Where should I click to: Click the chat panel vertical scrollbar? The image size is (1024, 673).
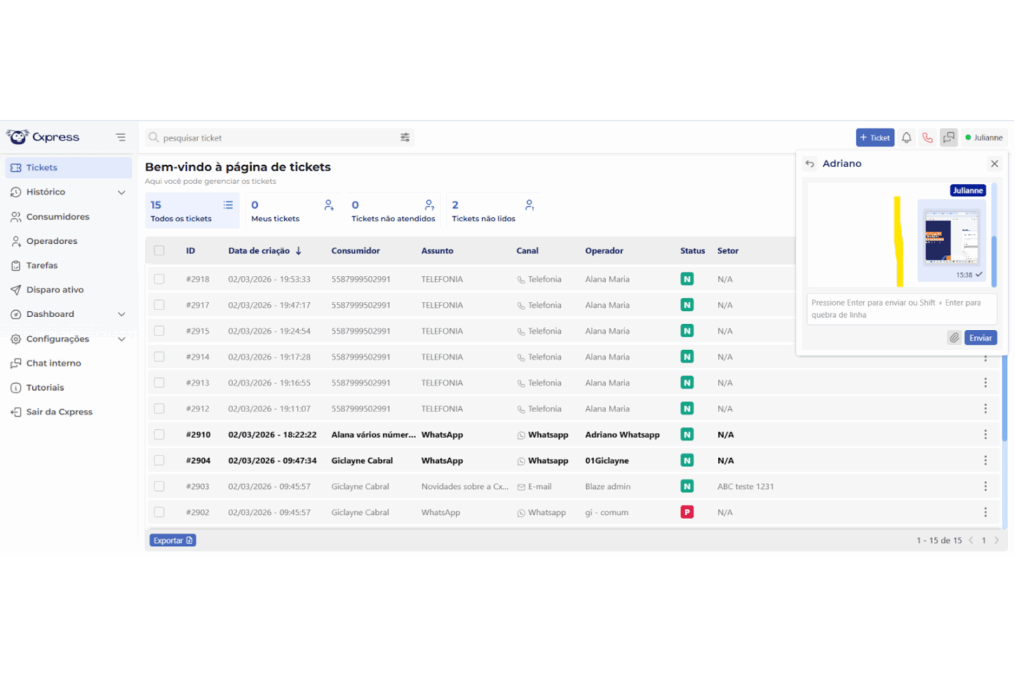click(x=993, y=259)
